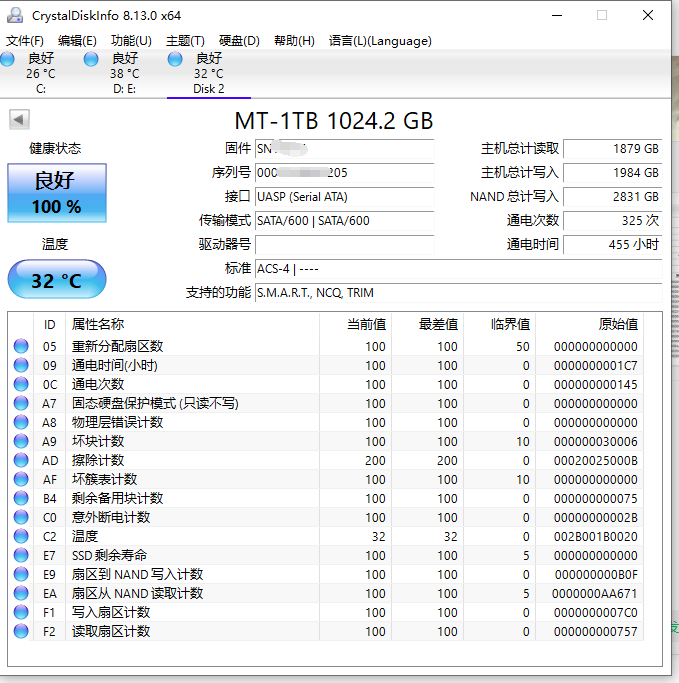Select the SSD 剩余寿命 attribute name
Viewport: 679px width, 683px height.
109,555
